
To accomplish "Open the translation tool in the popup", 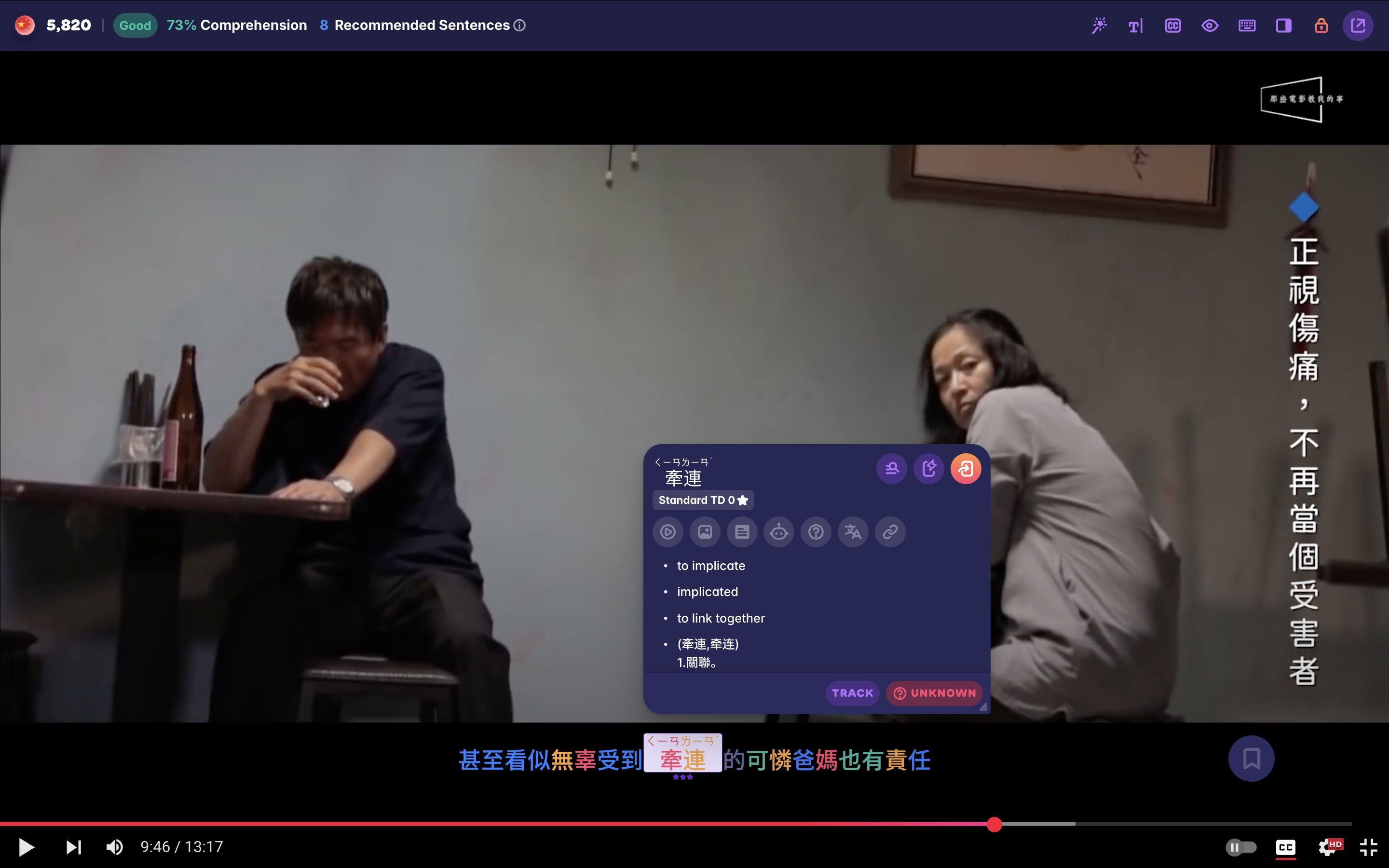I will click(853, 531).
